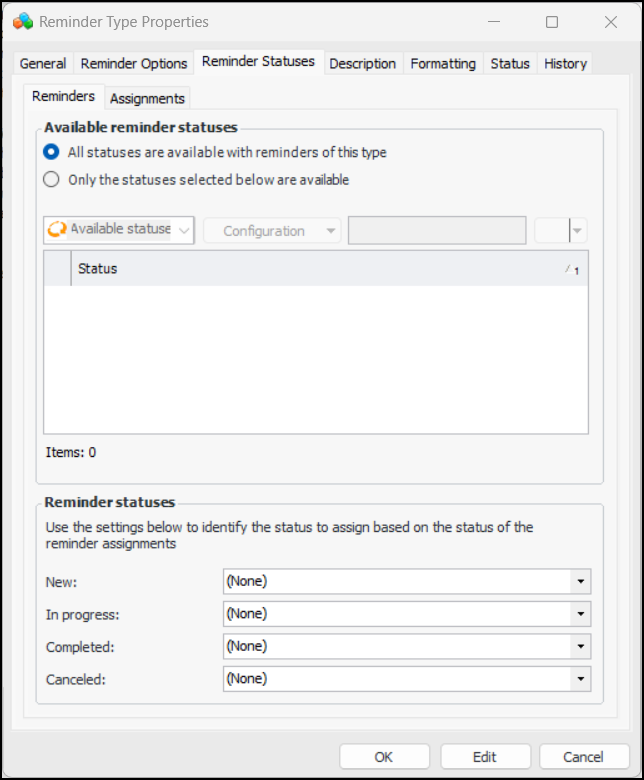Click the Edit button

pos(485,757)
